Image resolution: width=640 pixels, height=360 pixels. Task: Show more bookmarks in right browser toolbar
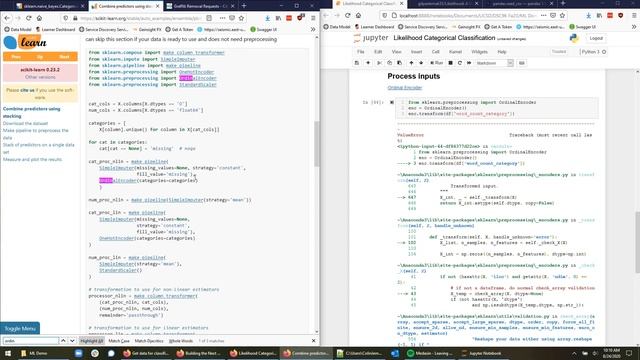(x=634, y=27)
